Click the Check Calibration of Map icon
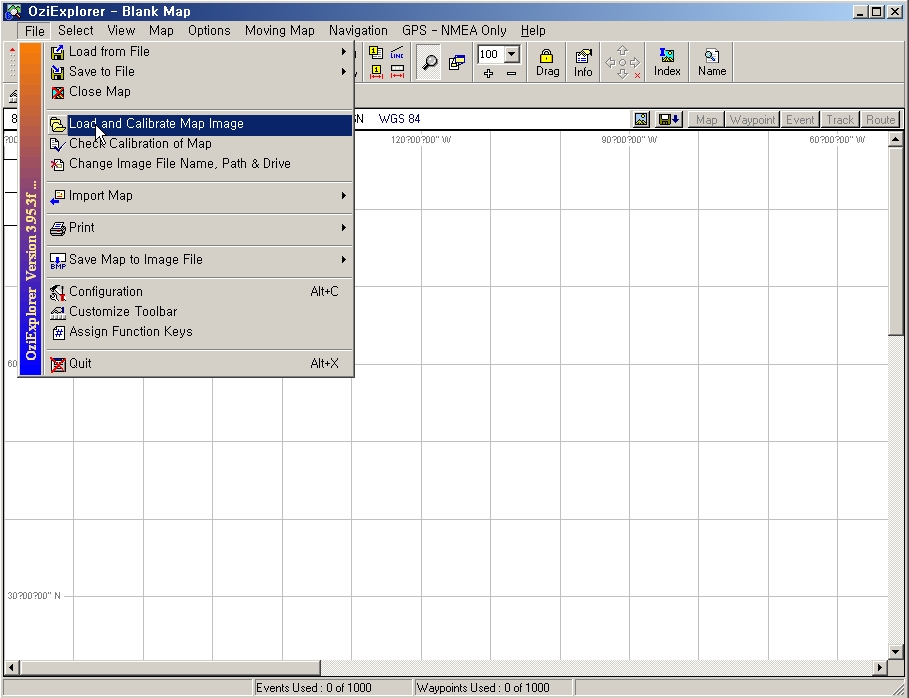This screenshot has height=698, width=909. [x=57, y=144]
